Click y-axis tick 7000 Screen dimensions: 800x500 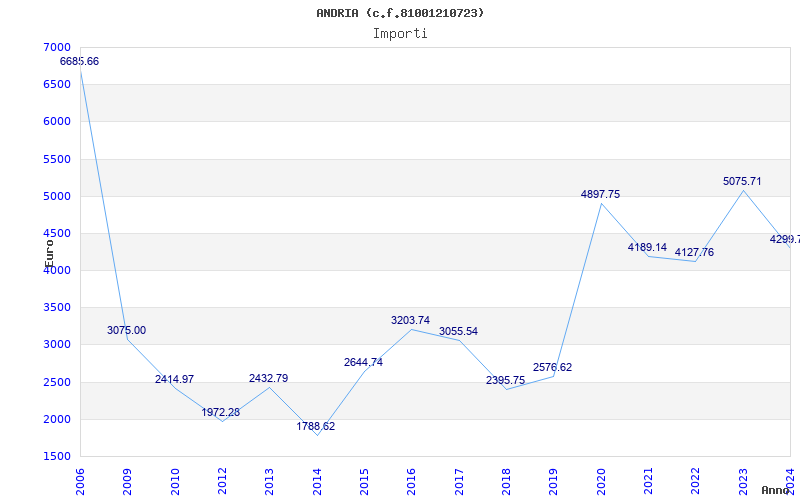(57, 47)
